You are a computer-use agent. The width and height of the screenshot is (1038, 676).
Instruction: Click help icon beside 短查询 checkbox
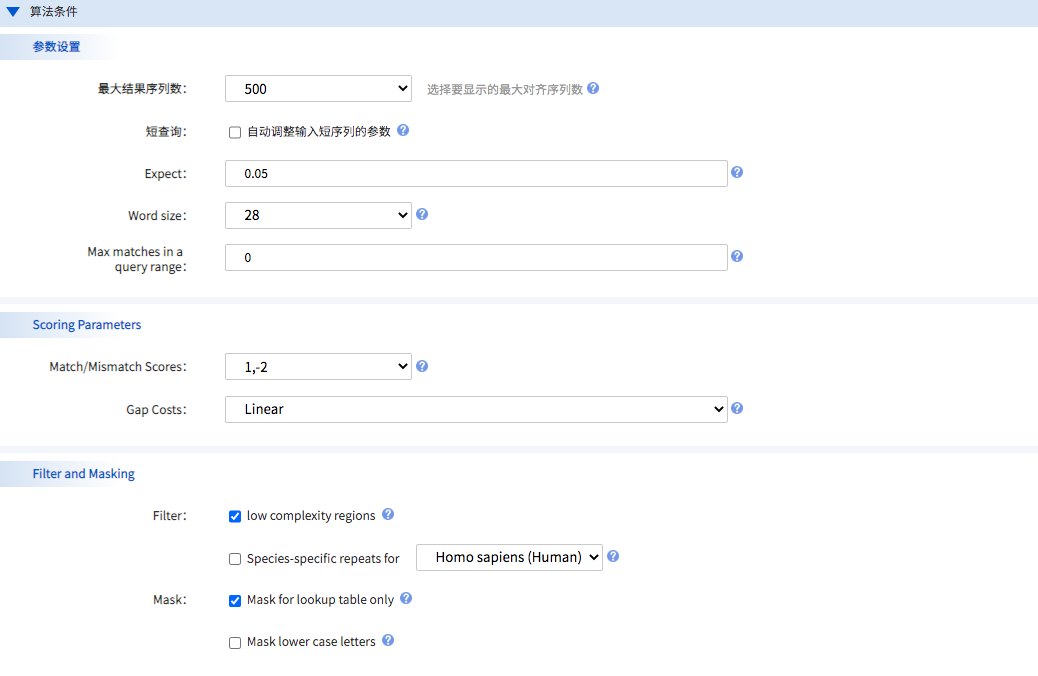(x=403, y=131)
